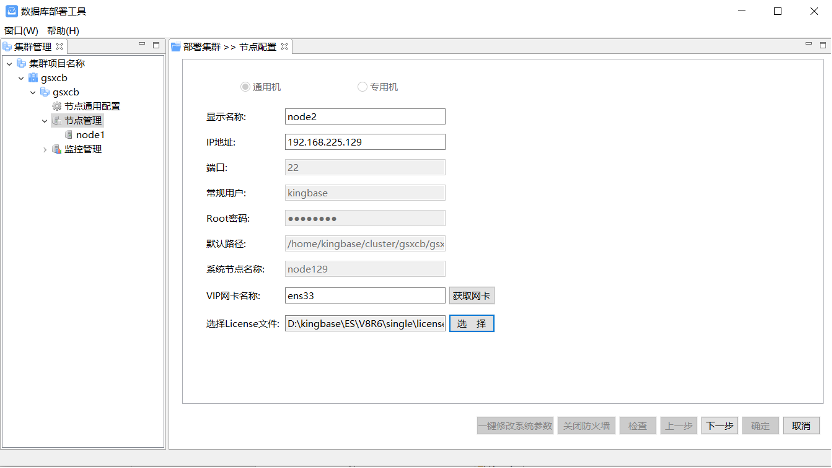832x468 pixels.
Task: Switch to the 集群管理 tab
Action: [x=33, y=47]
